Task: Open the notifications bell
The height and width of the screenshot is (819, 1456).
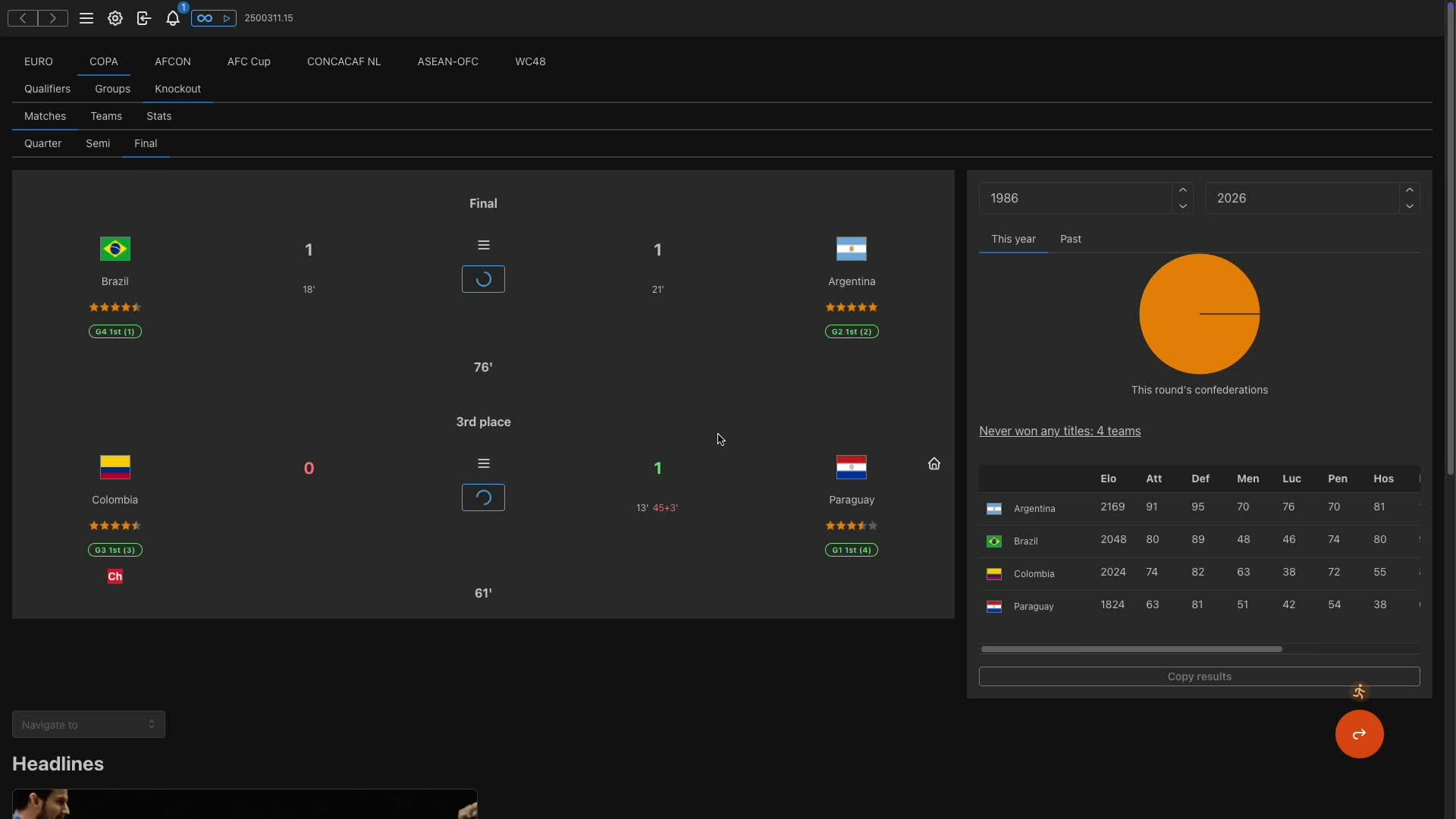Action: (173, 18)
